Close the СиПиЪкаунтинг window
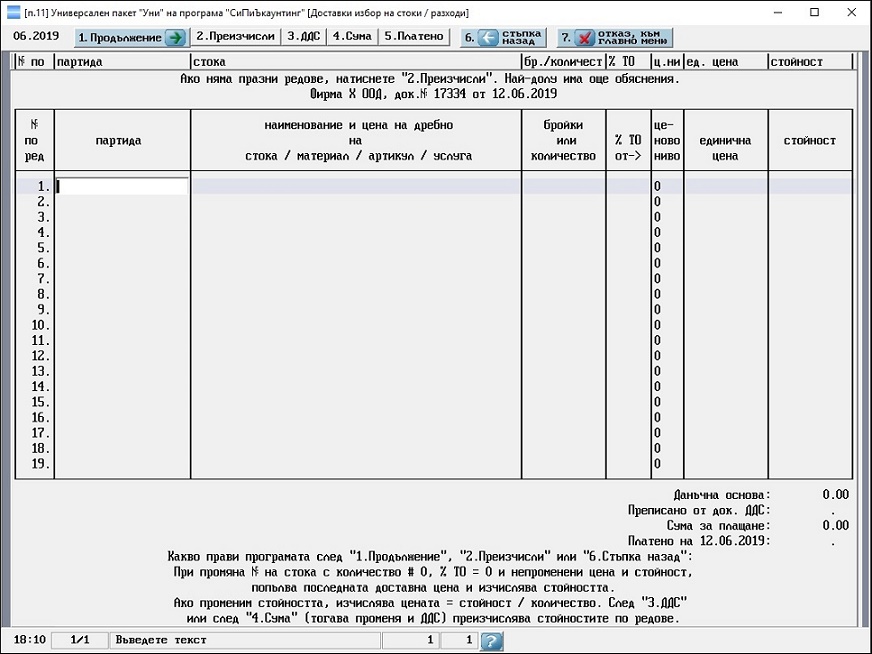Image resolution: width=872 pixels, height=654 pixels. pyautogui.click(x=851, y=12)
